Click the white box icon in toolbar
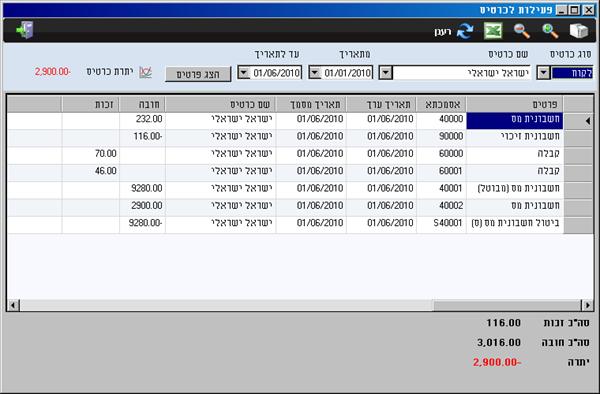This screenshot has width=600, height=394. [x=579, y=31]
